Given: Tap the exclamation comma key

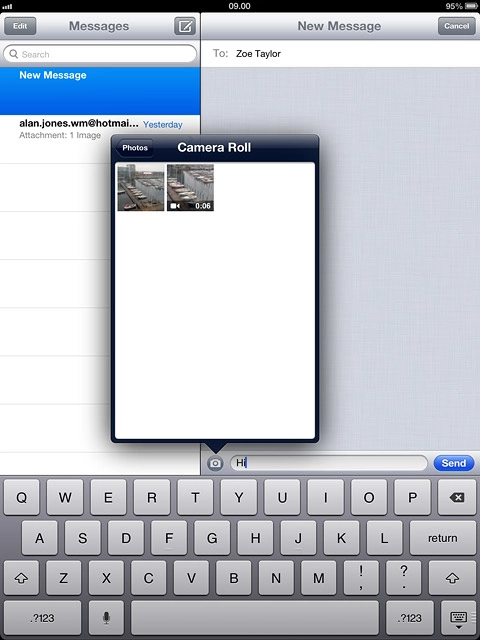Looking at the screenshot, I should pos(361,578).
